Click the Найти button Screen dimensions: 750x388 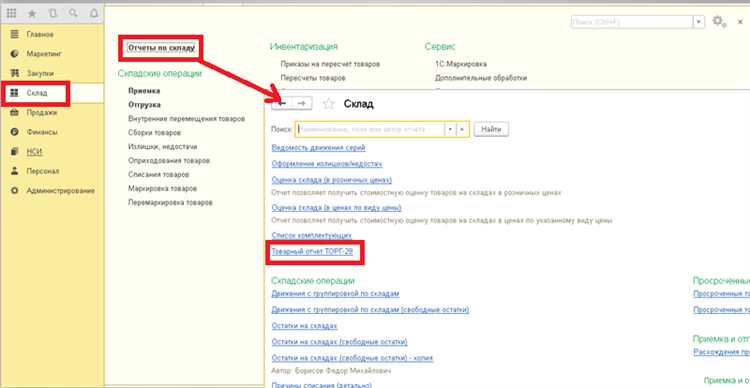click(x=491, y=130)
